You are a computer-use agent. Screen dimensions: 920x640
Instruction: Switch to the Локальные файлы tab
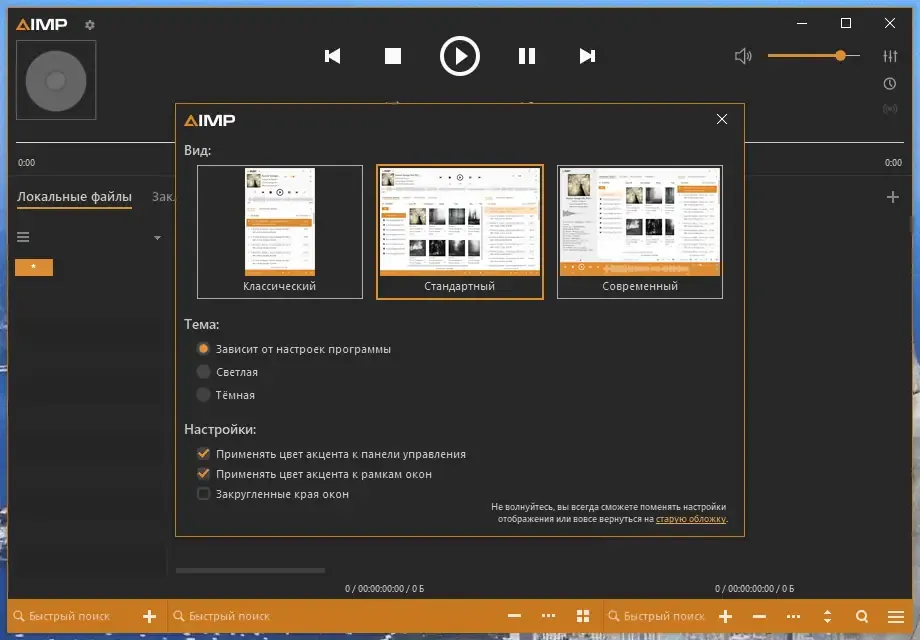pyautogui.click(x=75, y=197)
